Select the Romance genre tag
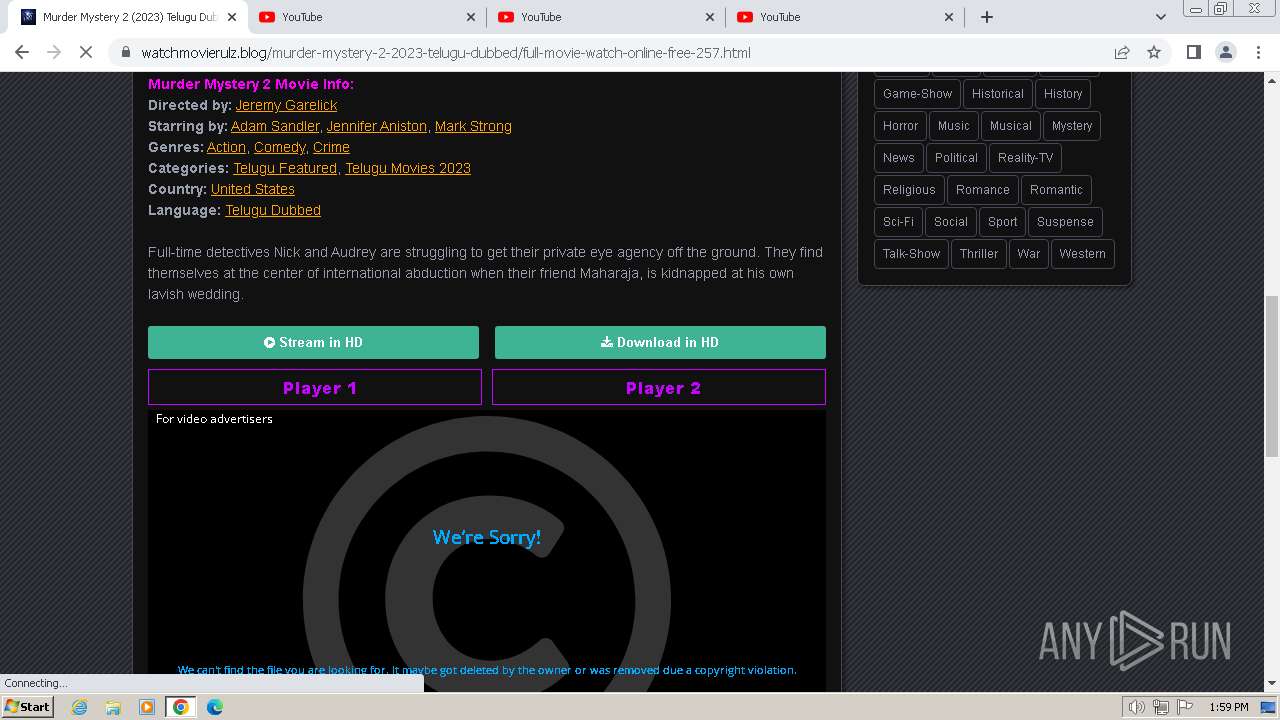 983,190
